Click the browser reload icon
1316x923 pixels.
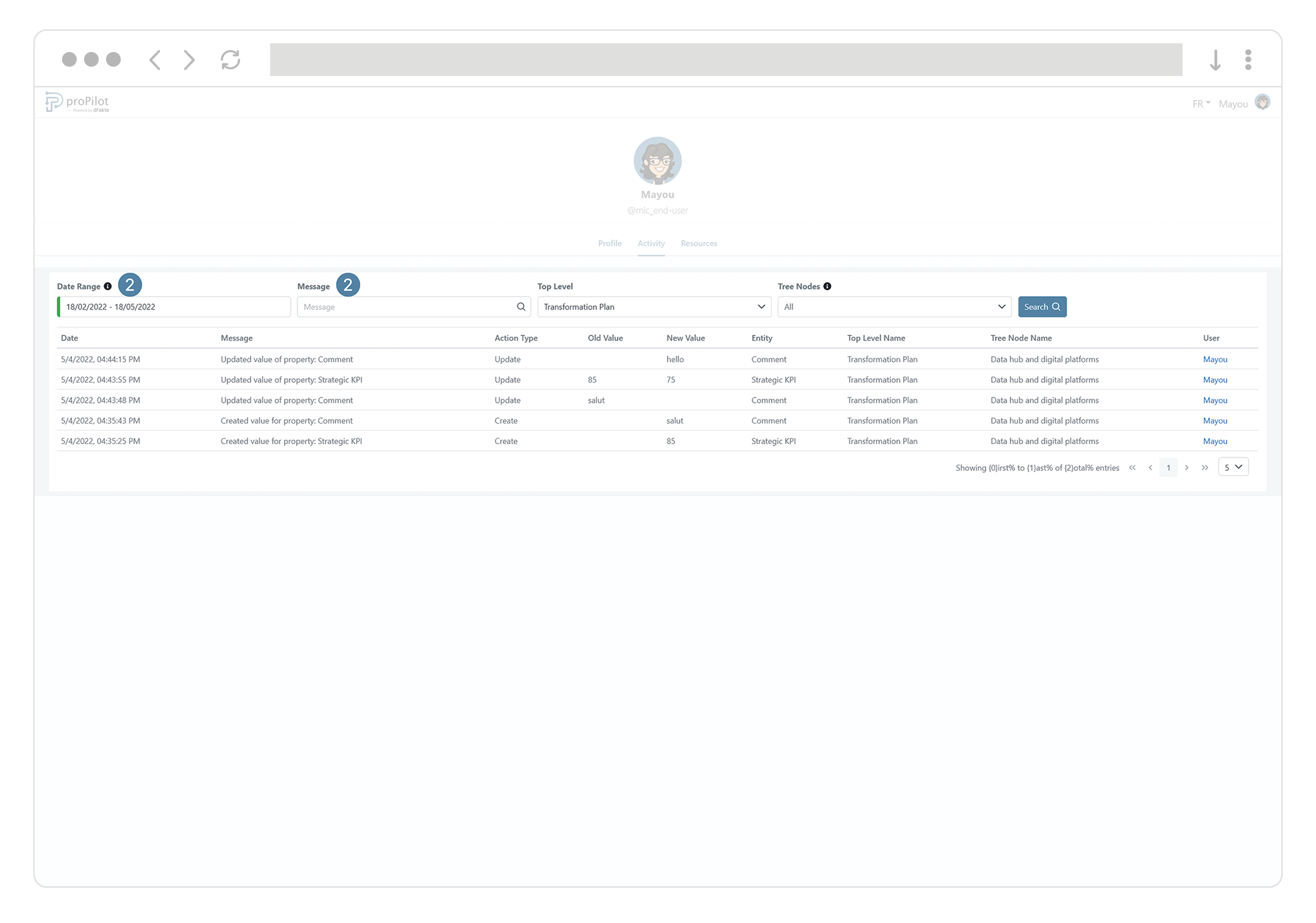coord(230,60)
